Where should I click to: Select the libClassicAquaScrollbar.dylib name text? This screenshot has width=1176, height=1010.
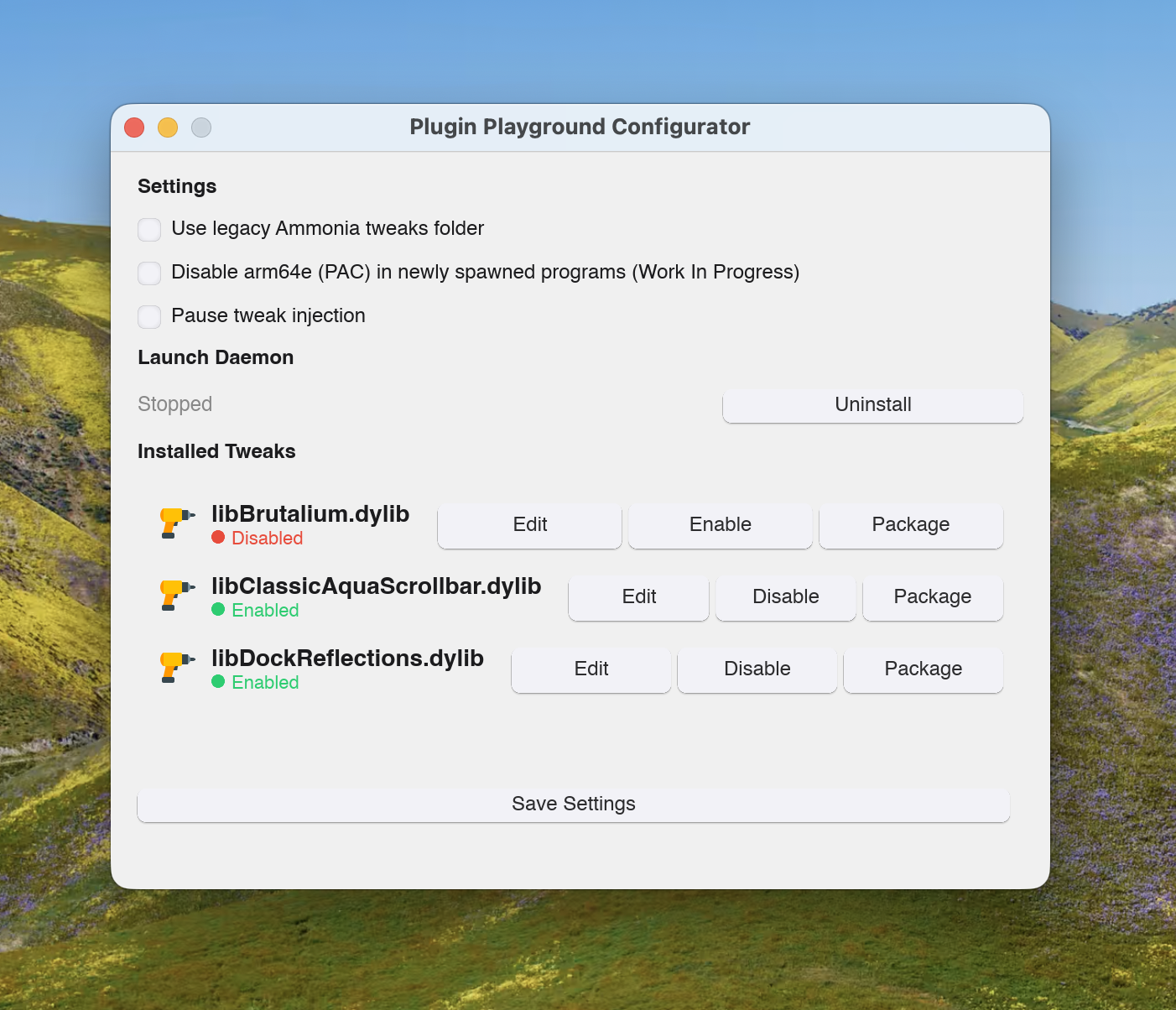pos(377,586)
